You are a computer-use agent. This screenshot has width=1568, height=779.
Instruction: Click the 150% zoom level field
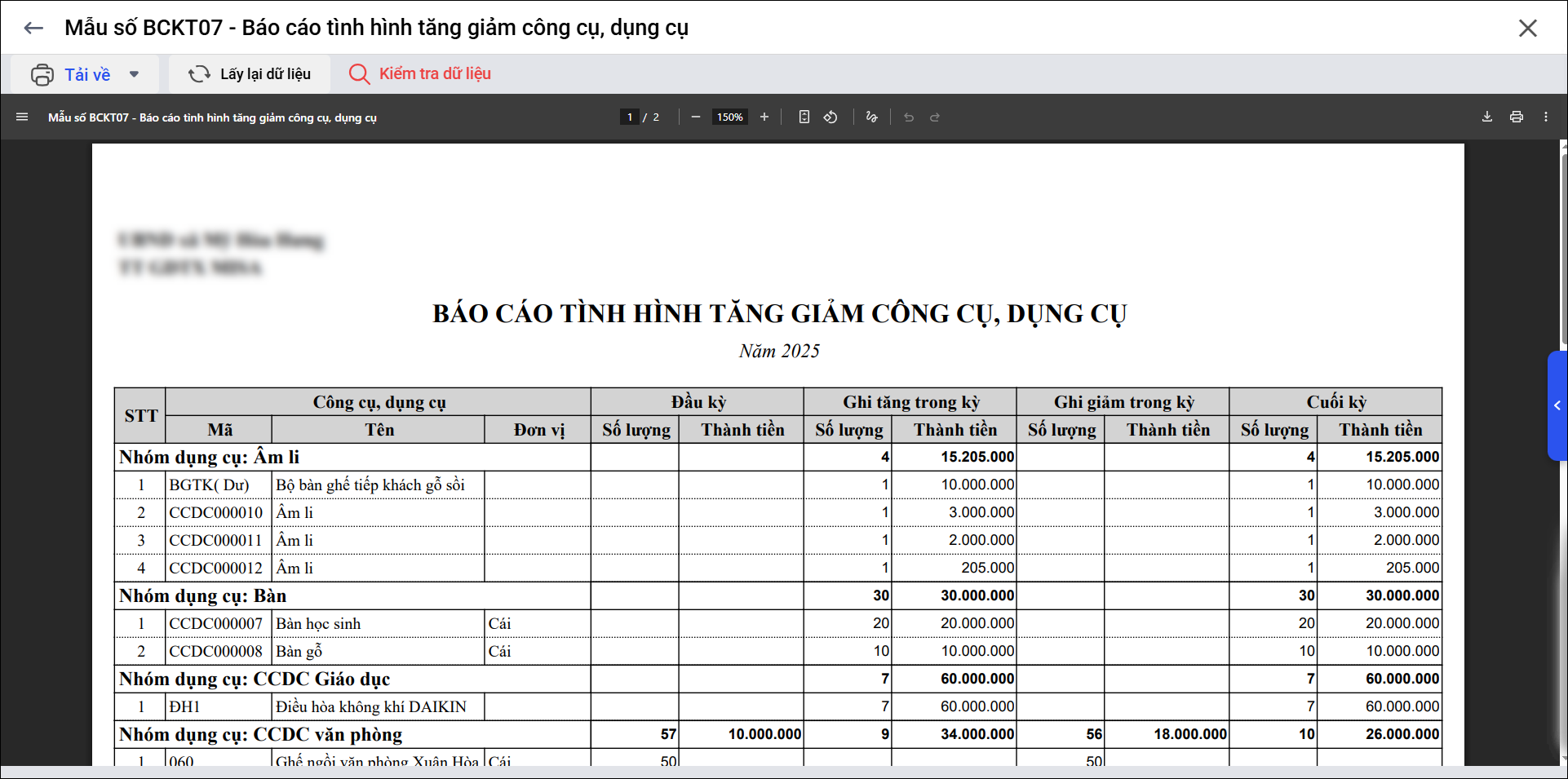tap(729, 117)
